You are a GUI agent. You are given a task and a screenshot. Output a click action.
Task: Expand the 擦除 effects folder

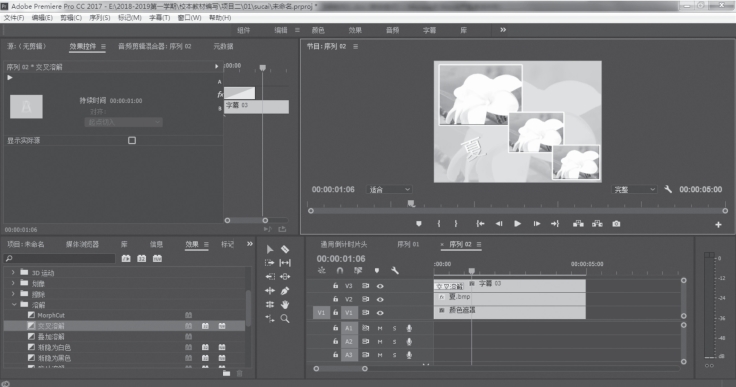point(13,294)
